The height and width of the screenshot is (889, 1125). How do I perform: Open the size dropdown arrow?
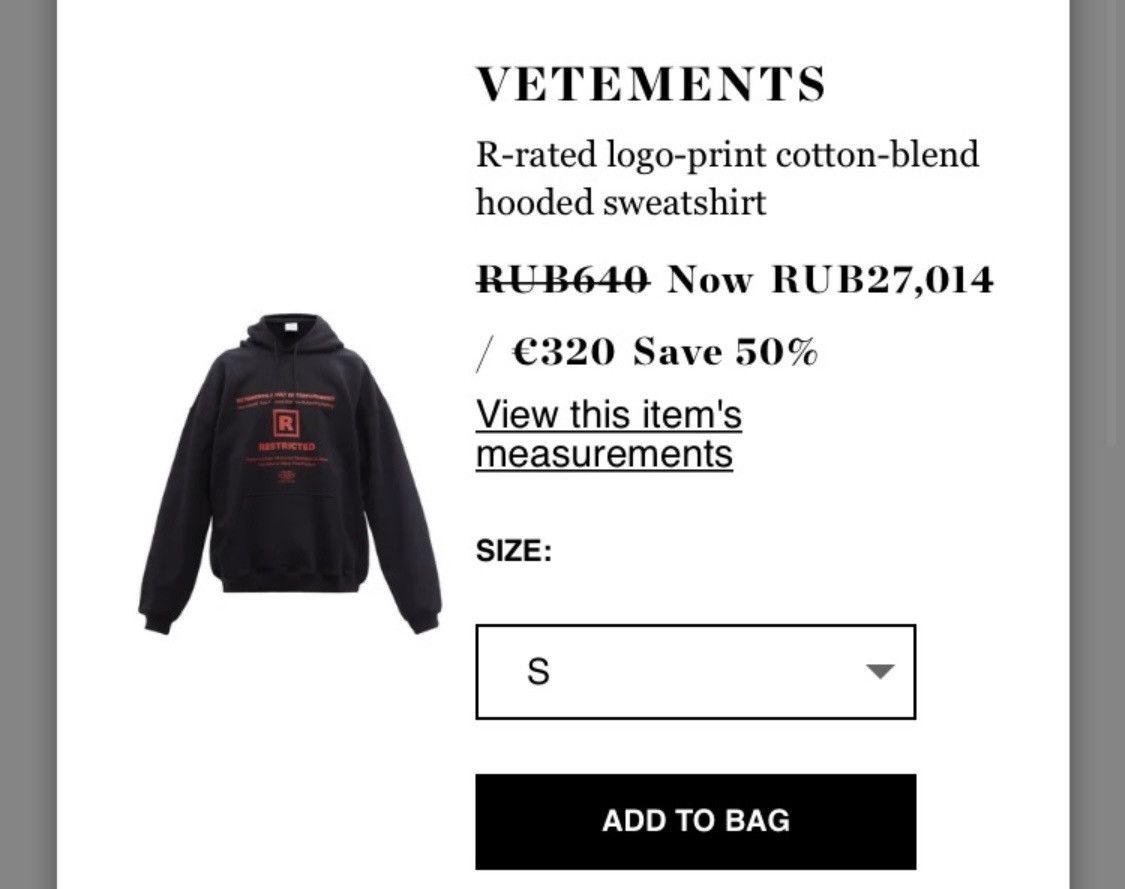coord(880,672)
